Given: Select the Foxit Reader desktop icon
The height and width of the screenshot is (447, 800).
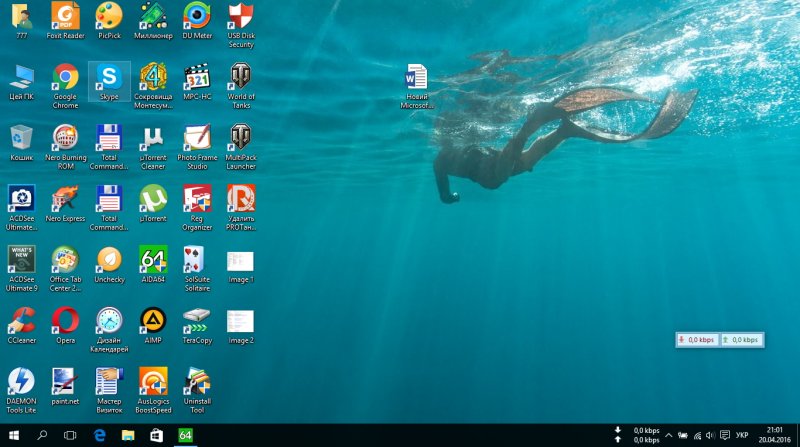Looking at the screenshot, I should coord(65,16).
